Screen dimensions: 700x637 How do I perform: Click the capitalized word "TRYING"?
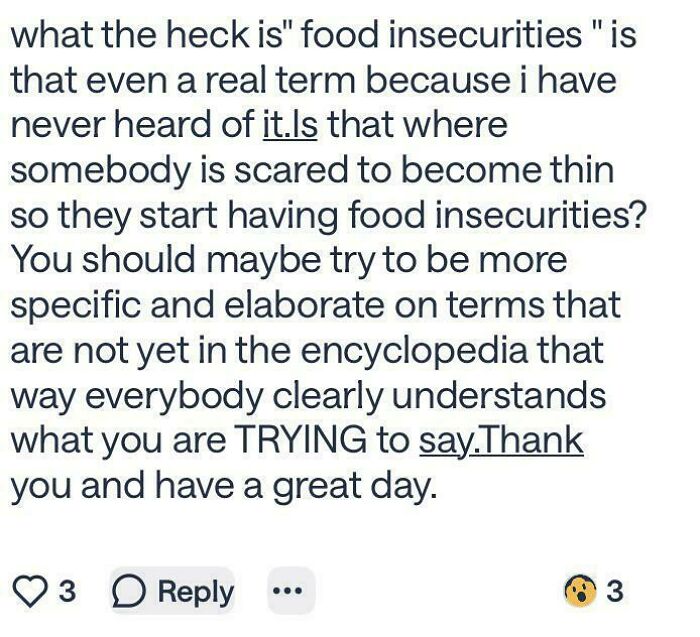click(x=322, y=440)
